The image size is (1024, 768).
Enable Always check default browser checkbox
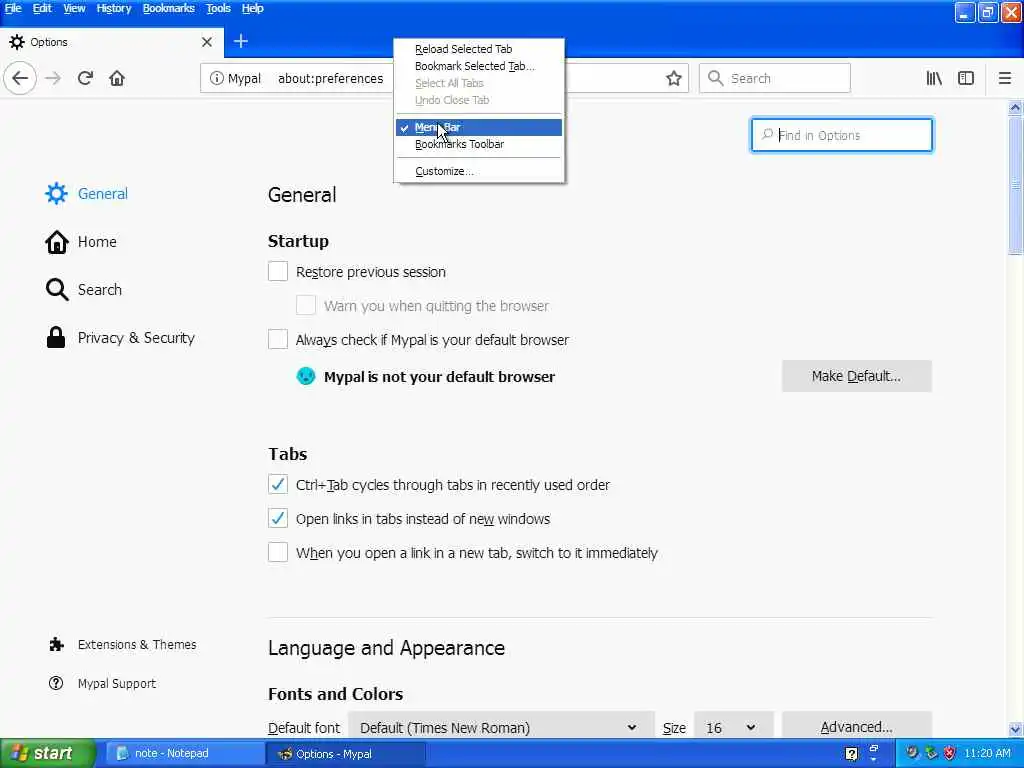point(278,339)
